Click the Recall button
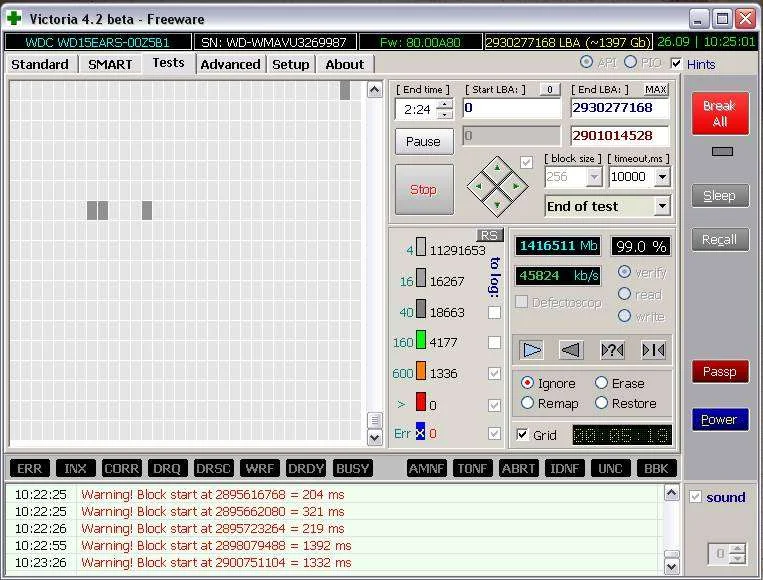The image size is (763, 580). pyautogui.click(x=720, y=239)
